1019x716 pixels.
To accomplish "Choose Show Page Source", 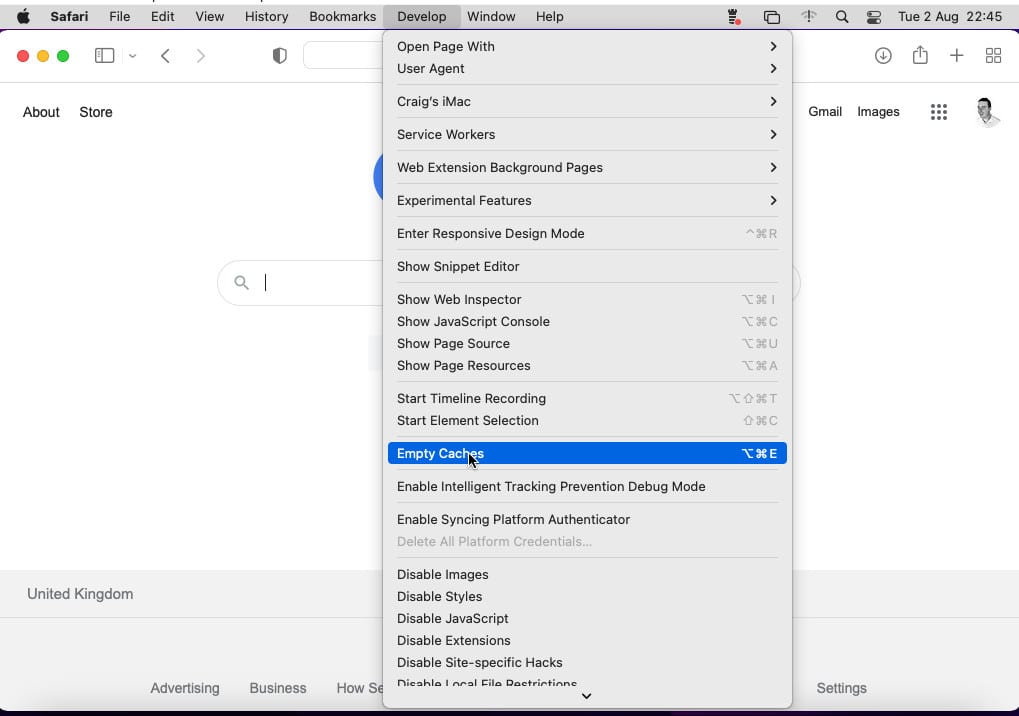I will coord(587,344).
